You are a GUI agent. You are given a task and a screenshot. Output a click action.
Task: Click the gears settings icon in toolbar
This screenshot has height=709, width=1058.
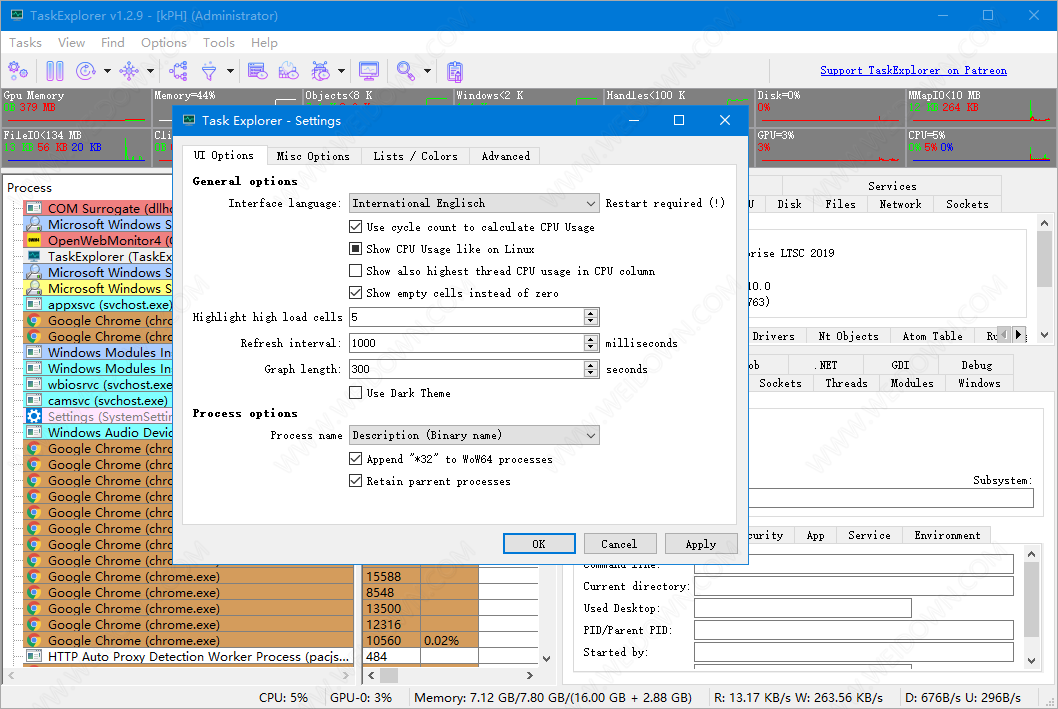coord(18,70)
